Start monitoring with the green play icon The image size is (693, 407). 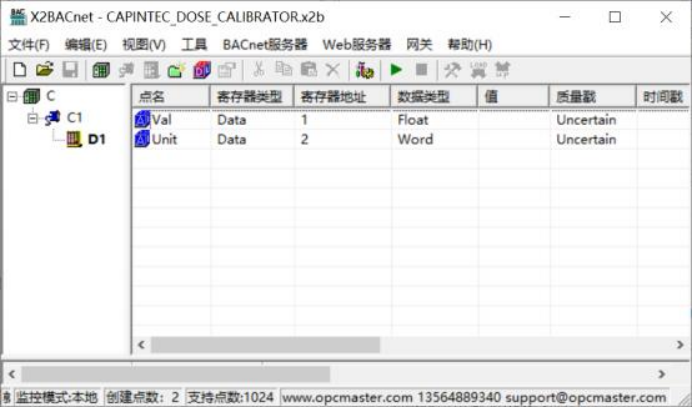(396, 69)
